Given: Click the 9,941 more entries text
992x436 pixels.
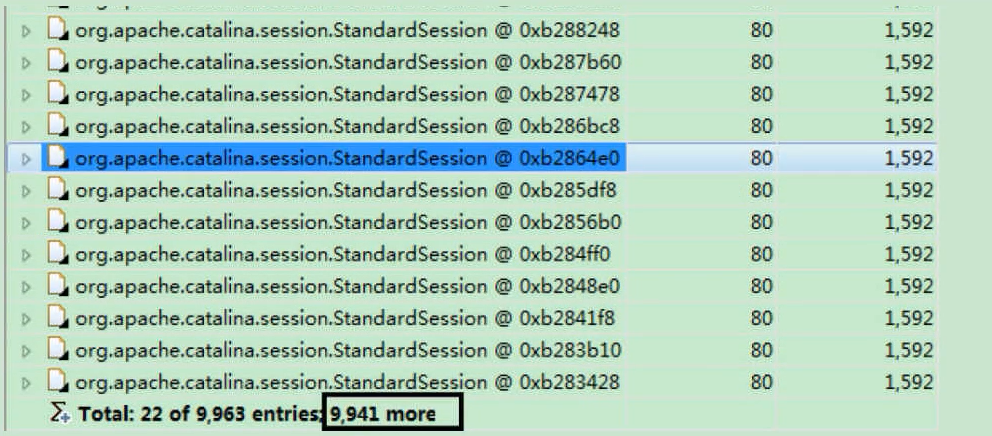Looking at the screenshot, I should click(383, 414).
